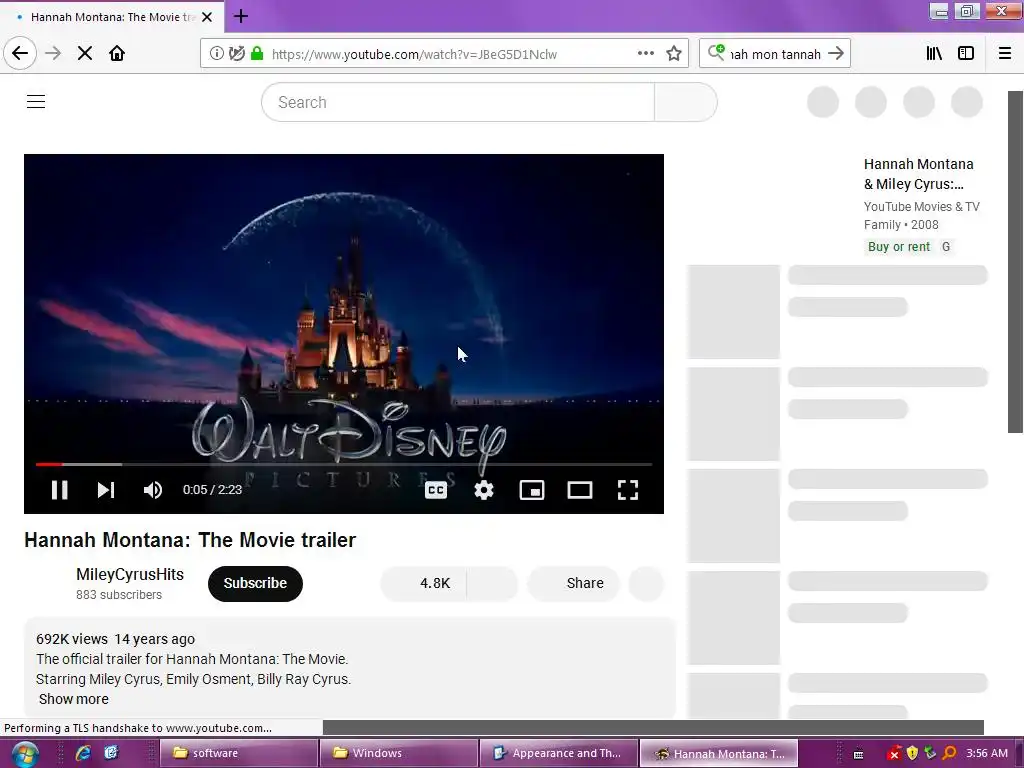Switch to theater mode
1024x768 pixels.
[580, 490]
